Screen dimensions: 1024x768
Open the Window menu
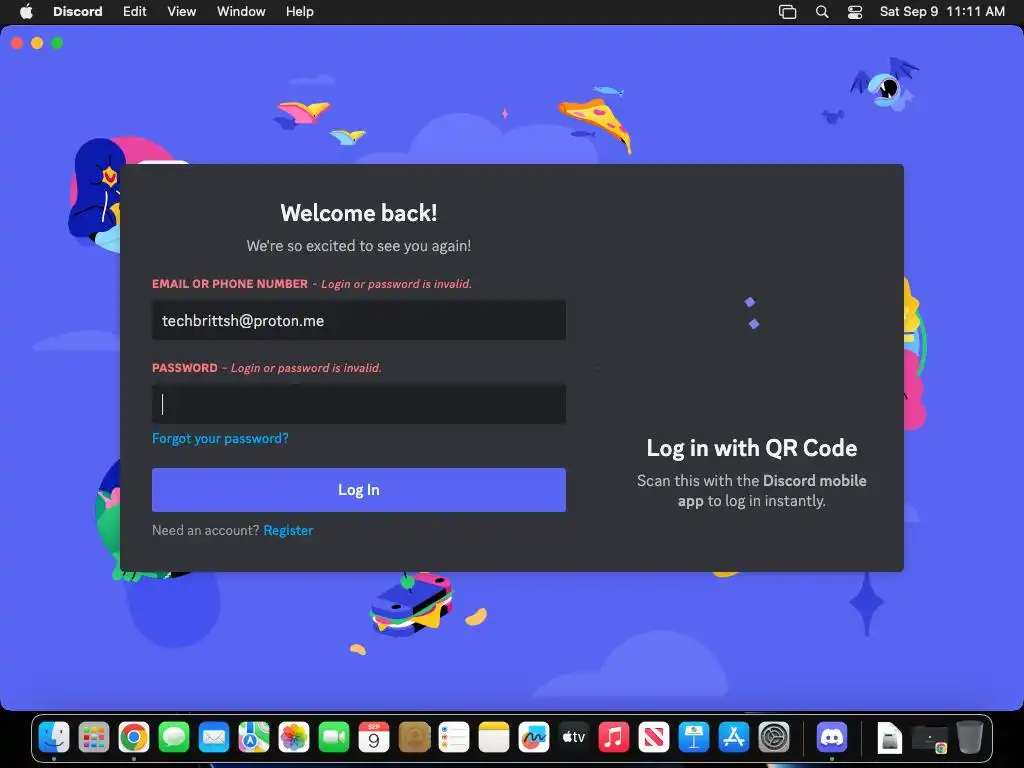coord(241,12)
